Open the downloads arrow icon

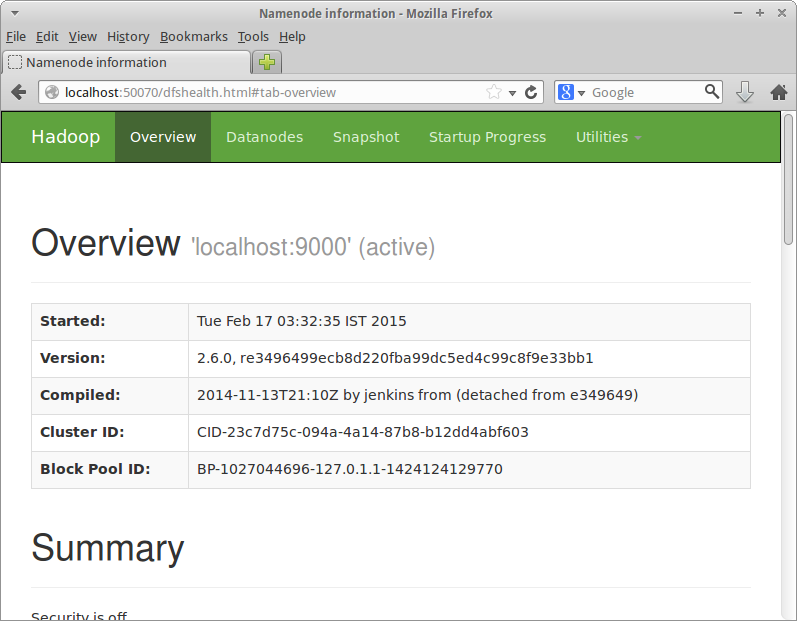pos(745,92)
